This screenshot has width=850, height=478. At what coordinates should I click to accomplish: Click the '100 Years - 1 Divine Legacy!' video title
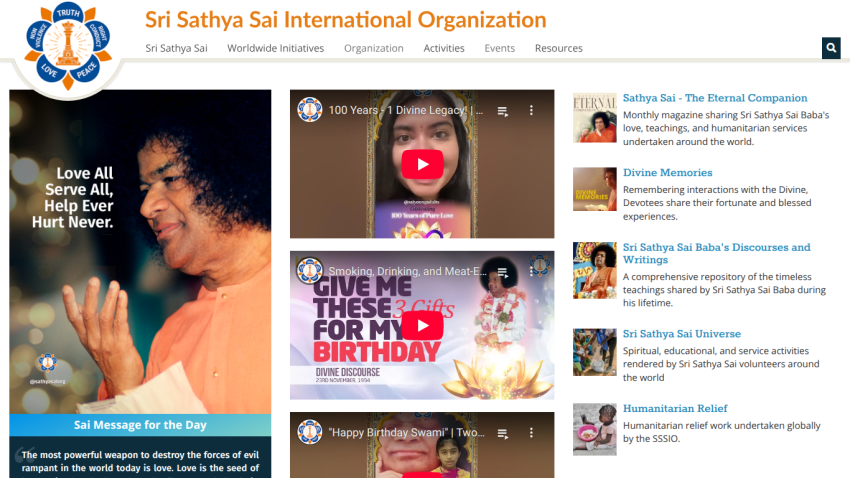(405, 110)
